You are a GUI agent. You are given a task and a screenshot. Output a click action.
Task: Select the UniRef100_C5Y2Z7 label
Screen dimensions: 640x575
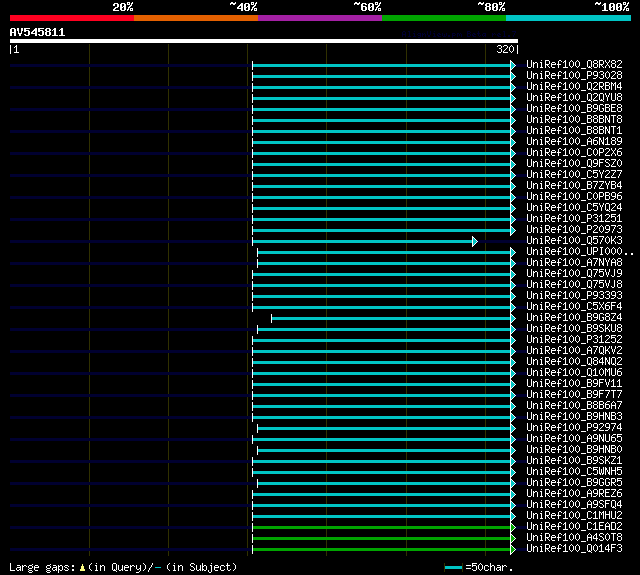[x=574, y=175]
